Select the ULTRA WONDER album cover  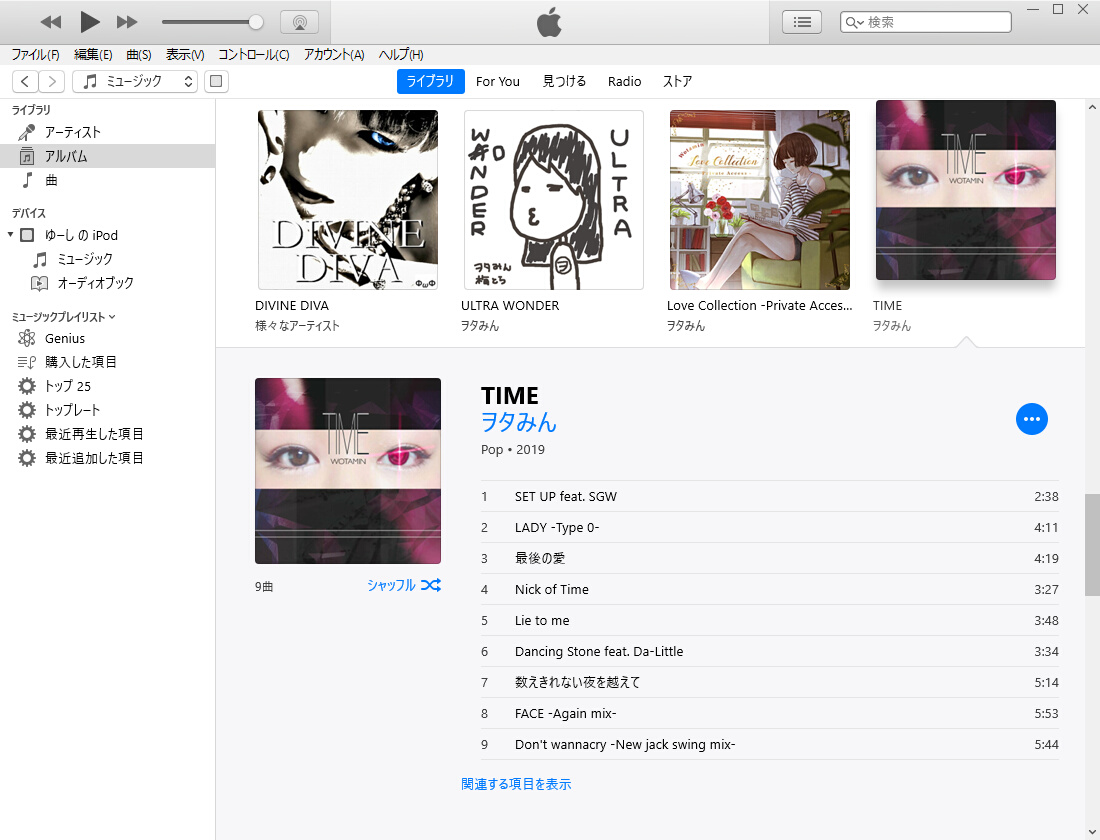pos(554,200)
